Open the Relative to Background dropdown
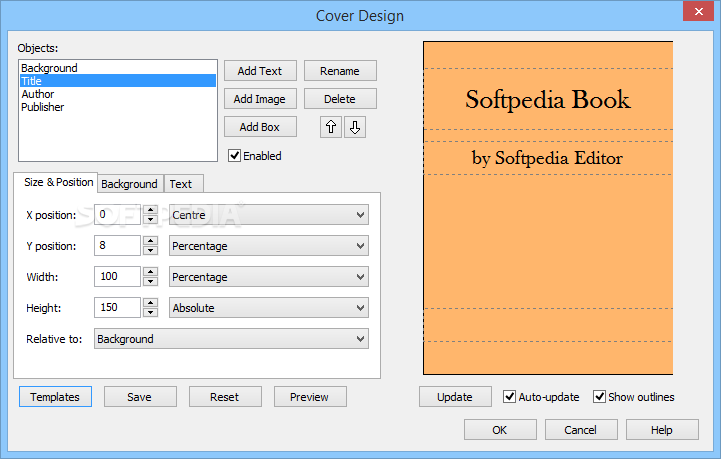Viewport: 721px width, 459px height. pyautogui.click(x=231, y=339)
